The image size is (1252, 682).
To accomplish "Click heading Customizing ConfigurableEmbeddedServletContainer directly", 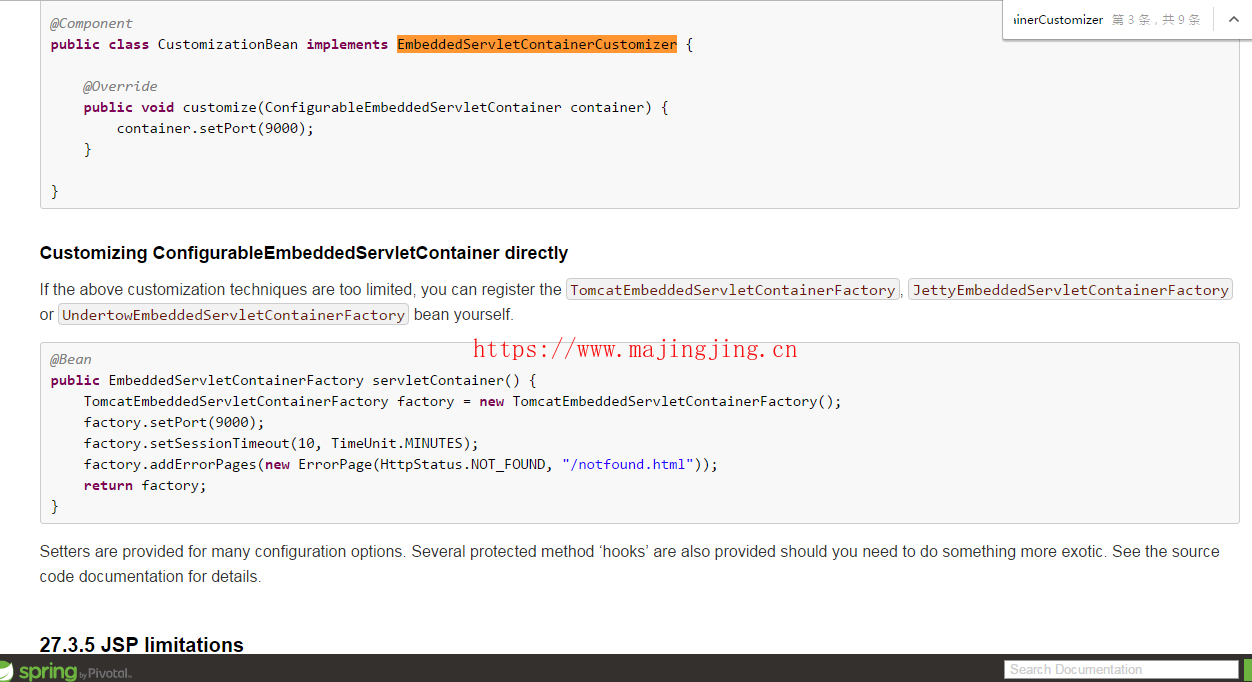I will [x=304, y=253].
